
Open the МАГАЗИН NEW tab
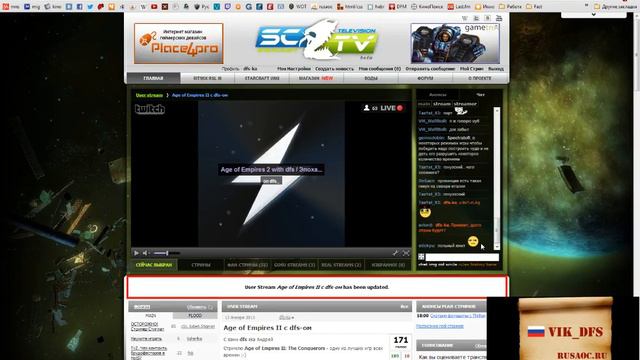point(316,78)
